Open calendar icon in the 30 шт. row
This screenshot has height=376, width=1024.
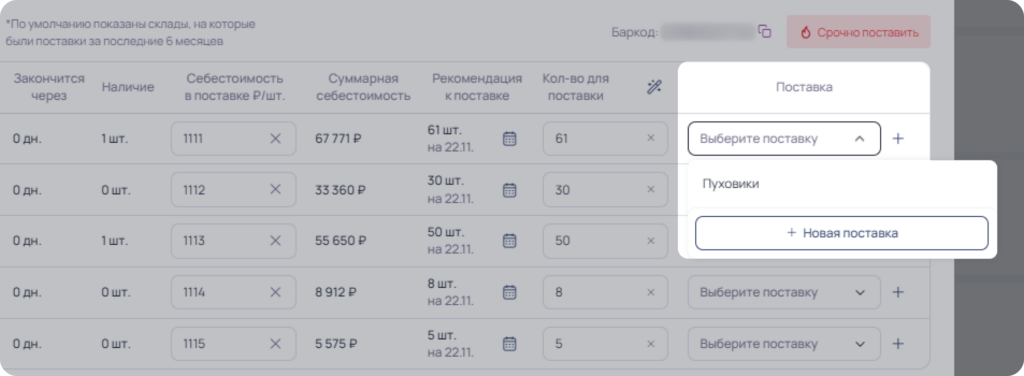click(509, 190)
